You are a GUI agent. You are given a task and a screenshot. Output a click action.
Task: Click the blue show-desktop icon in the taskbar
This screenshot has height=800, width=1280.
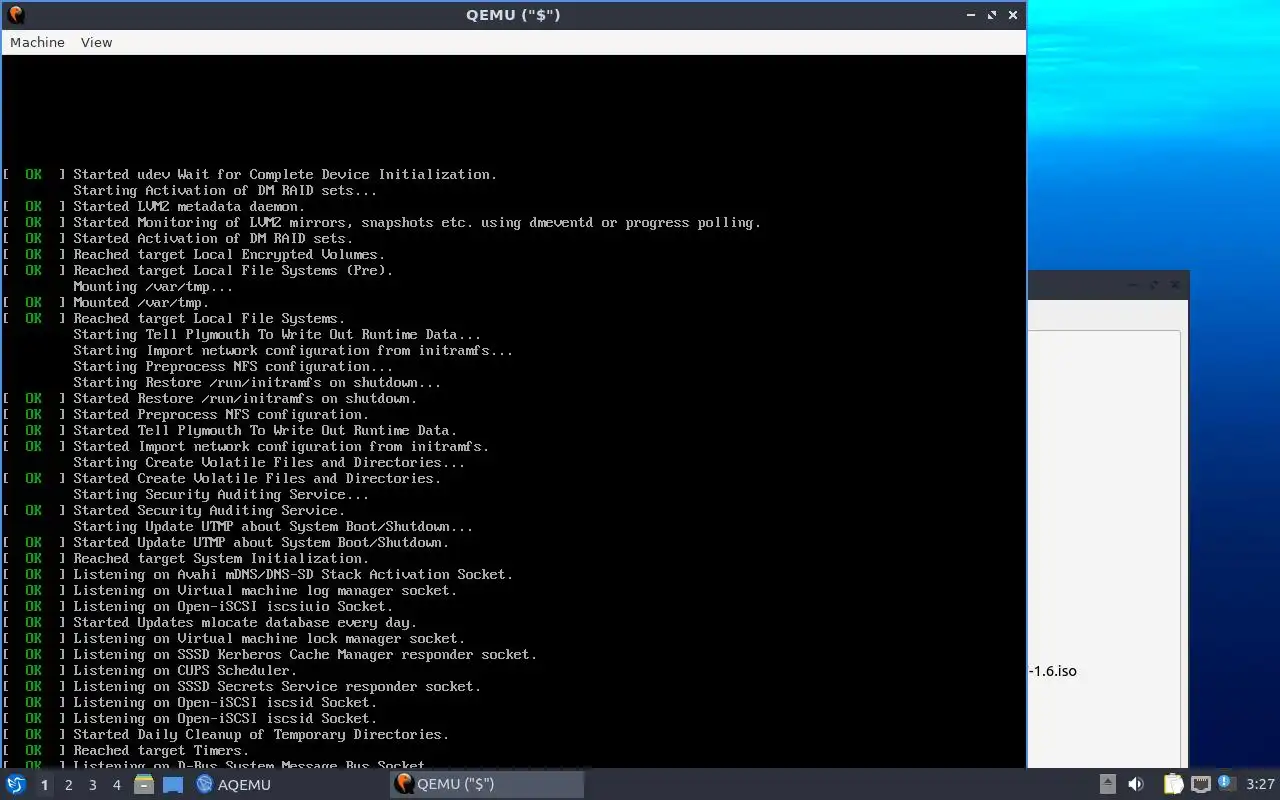pyautogui.click(x=173, y=784)
